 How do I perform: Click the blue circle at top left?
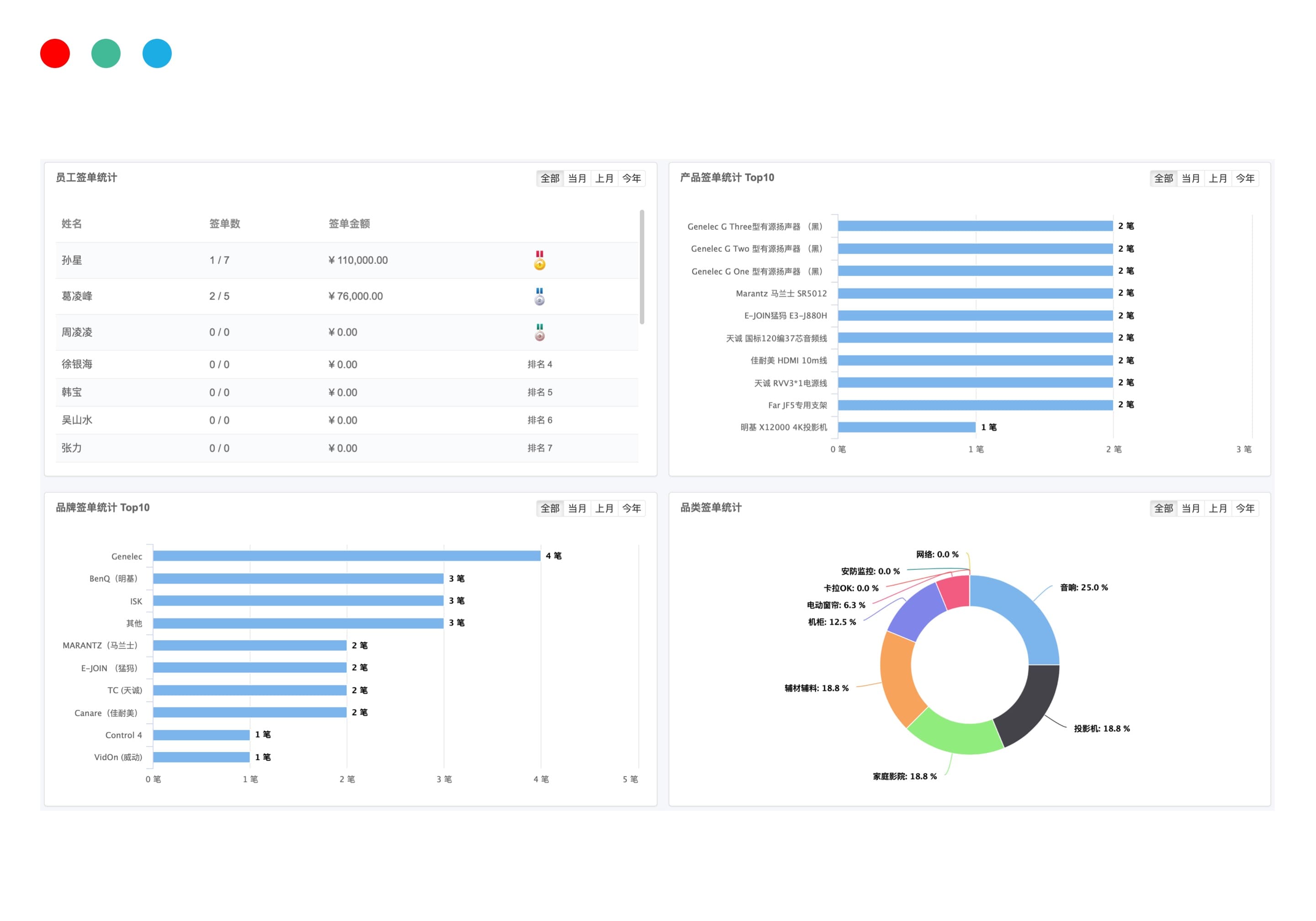157,53
